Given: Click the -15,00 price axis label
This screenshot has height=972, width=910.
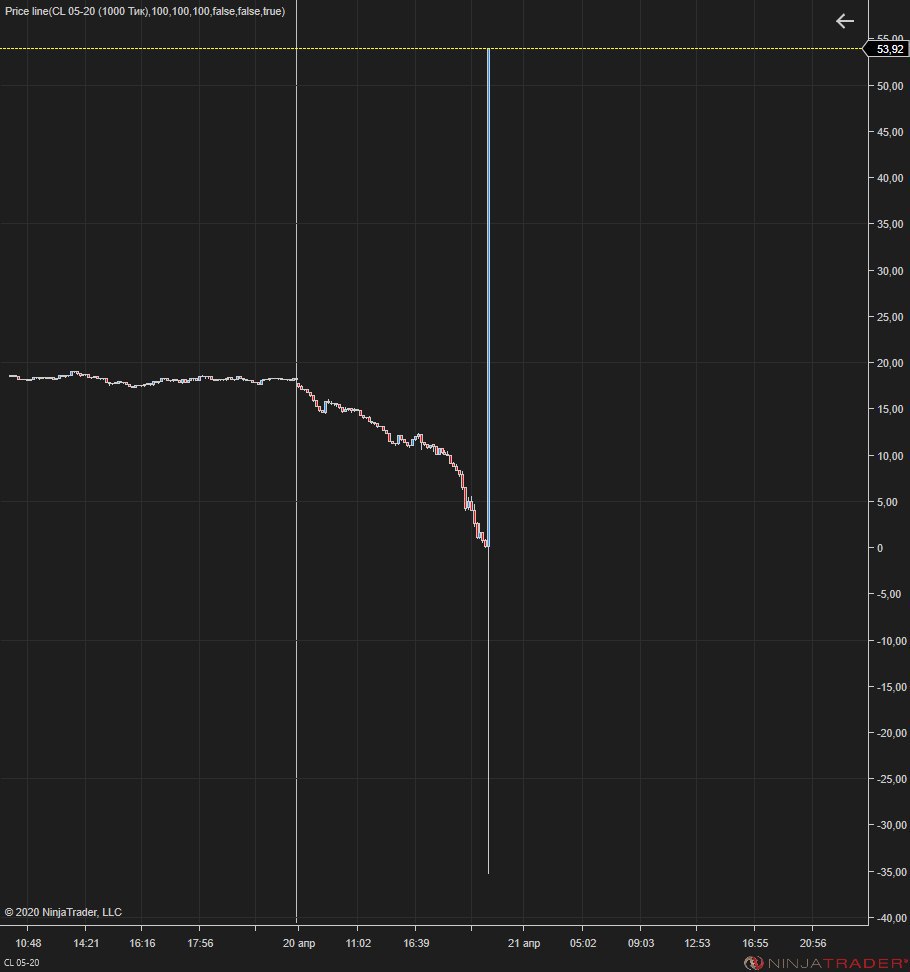Looking at the screenshot, I should [890, 687].
